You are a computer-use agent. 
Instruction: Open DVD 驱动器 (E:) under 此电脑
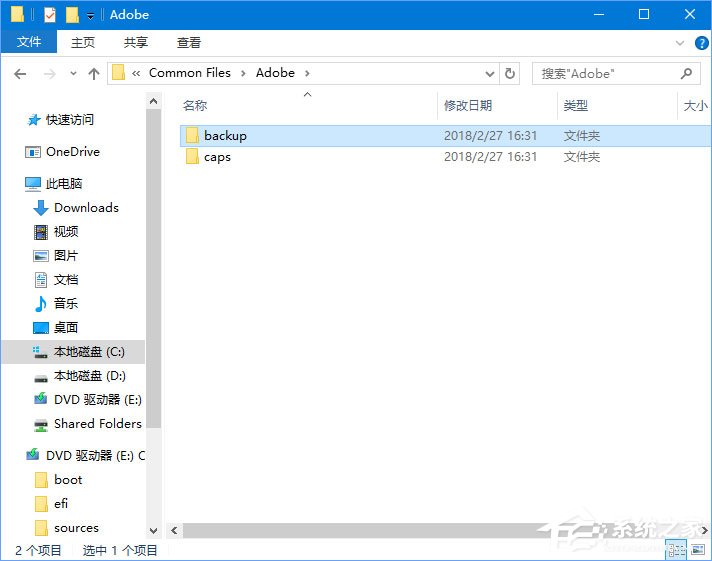point(98,400)
